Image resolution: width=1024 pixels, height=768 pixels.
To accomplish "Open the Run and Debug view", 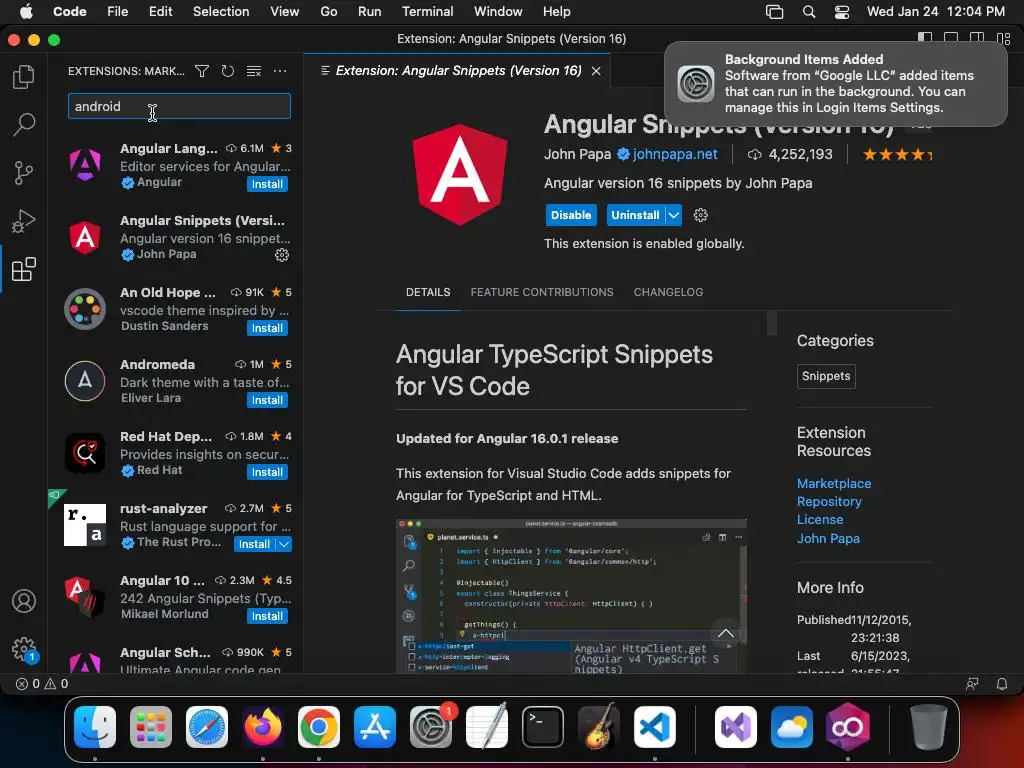I will (24, 221).
